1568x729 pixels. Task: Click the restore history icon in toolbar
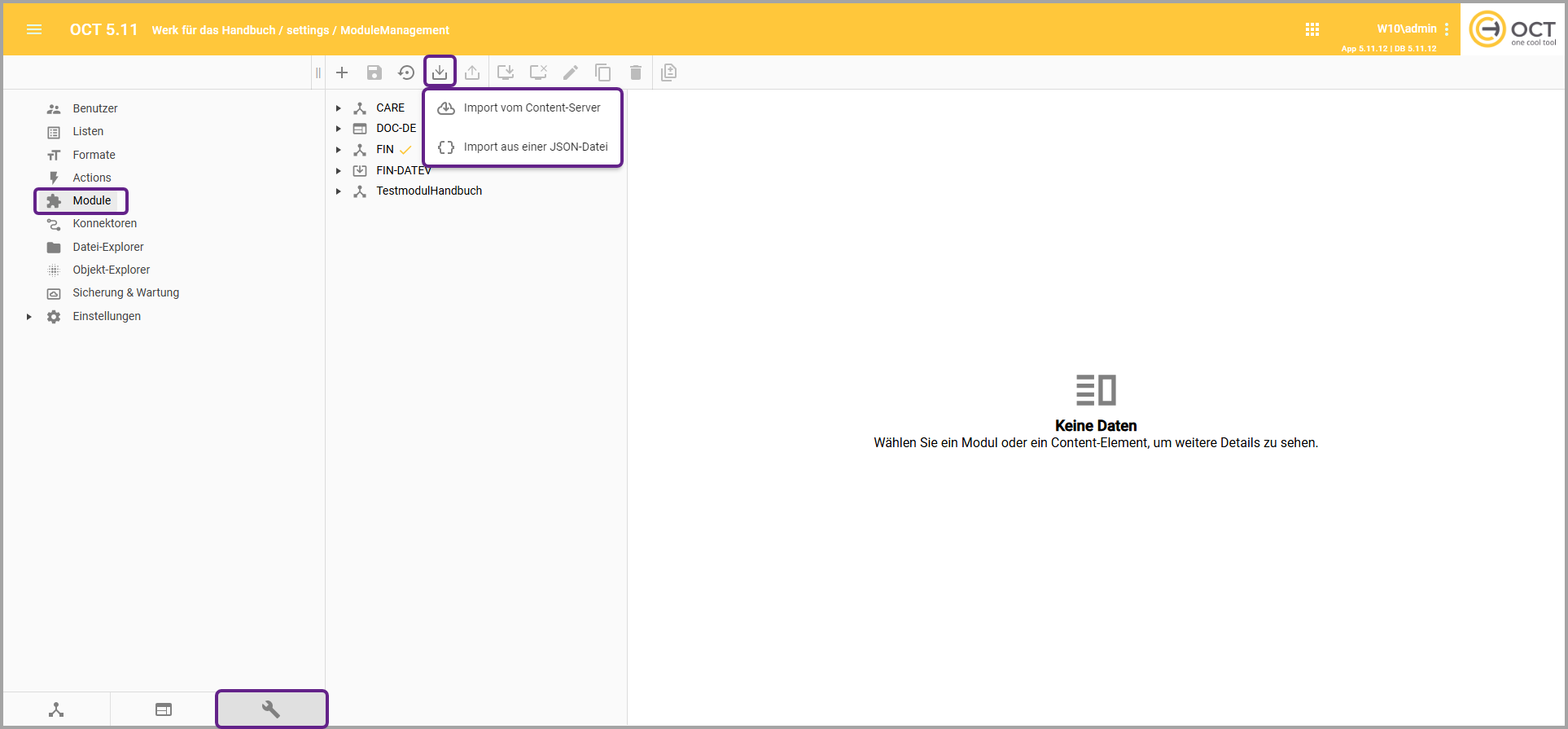406,72
